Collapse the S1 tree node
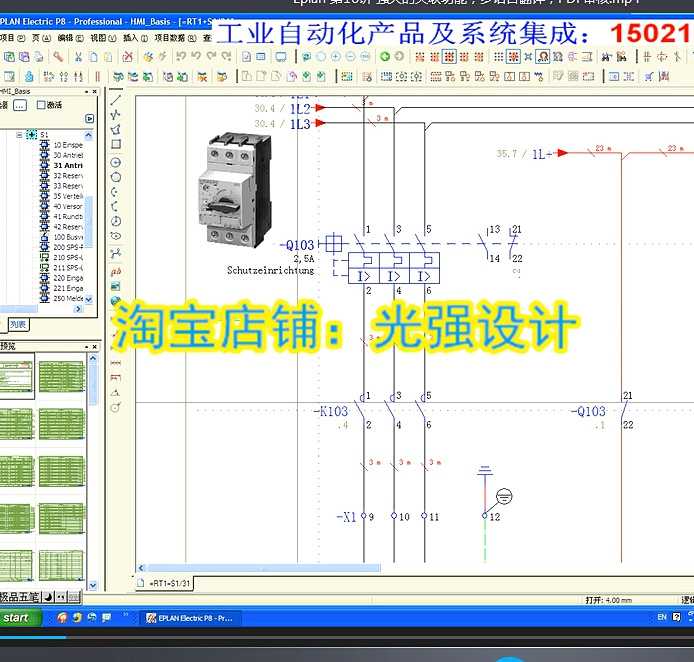The width and height of the screenshot is (694, 662). [x=19, y=134]
